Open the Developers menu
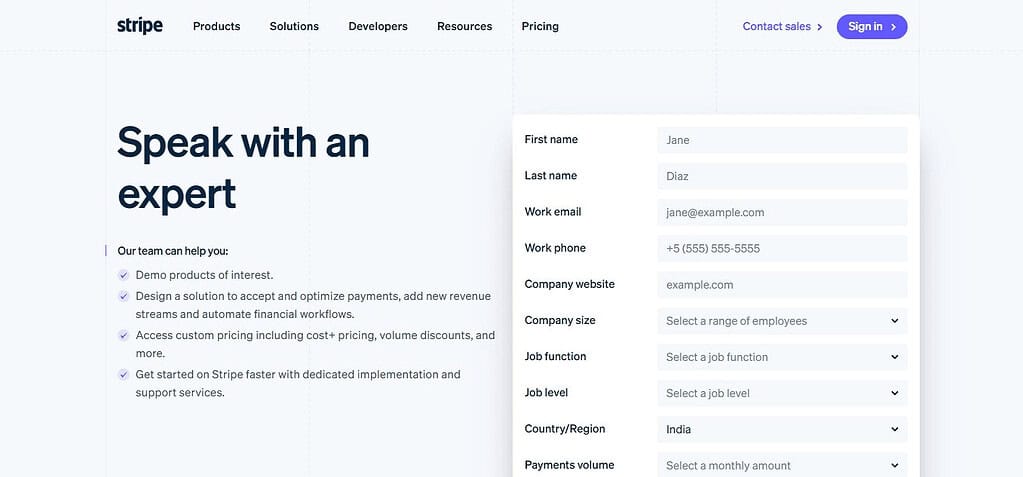Image resolution: width=1023 pixels, height=477 pixels. (378, 27)
